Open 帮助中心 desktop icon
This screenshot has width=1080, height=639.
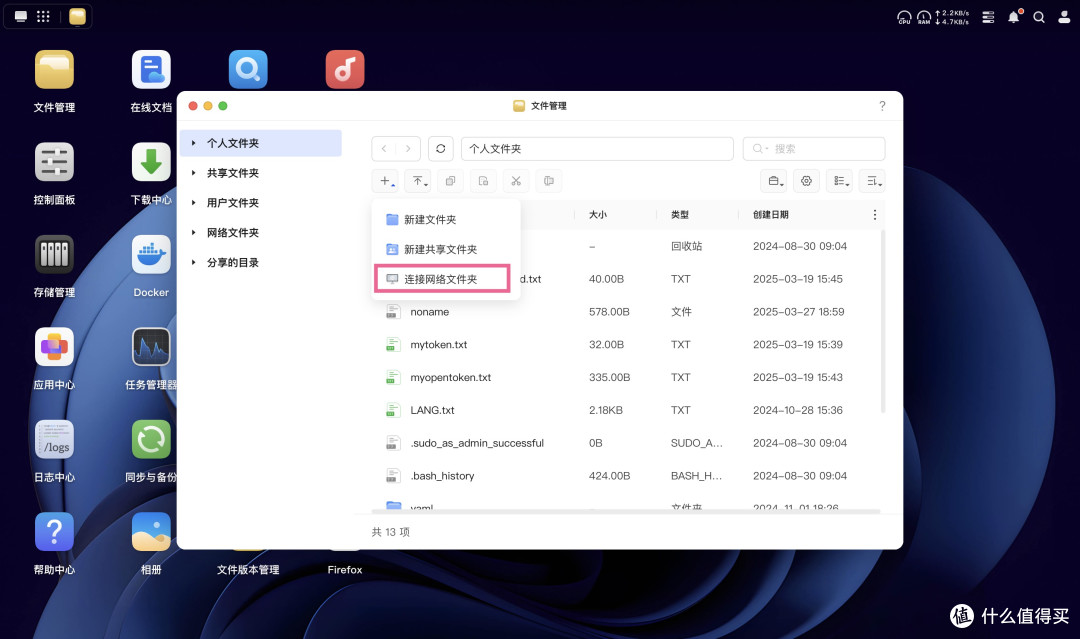coord(54,532)
